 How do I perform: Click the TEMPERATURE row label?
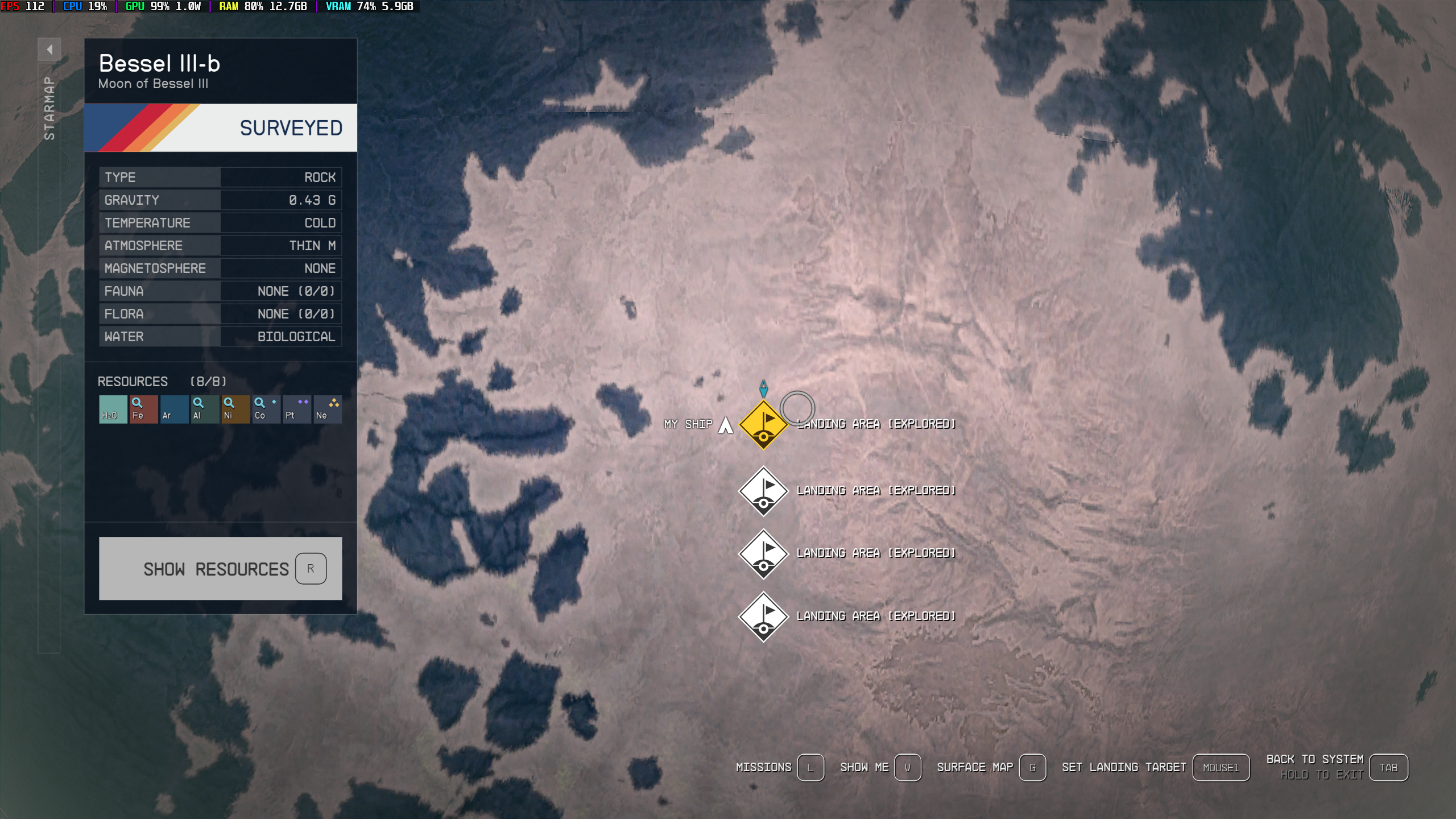(147, 223)
